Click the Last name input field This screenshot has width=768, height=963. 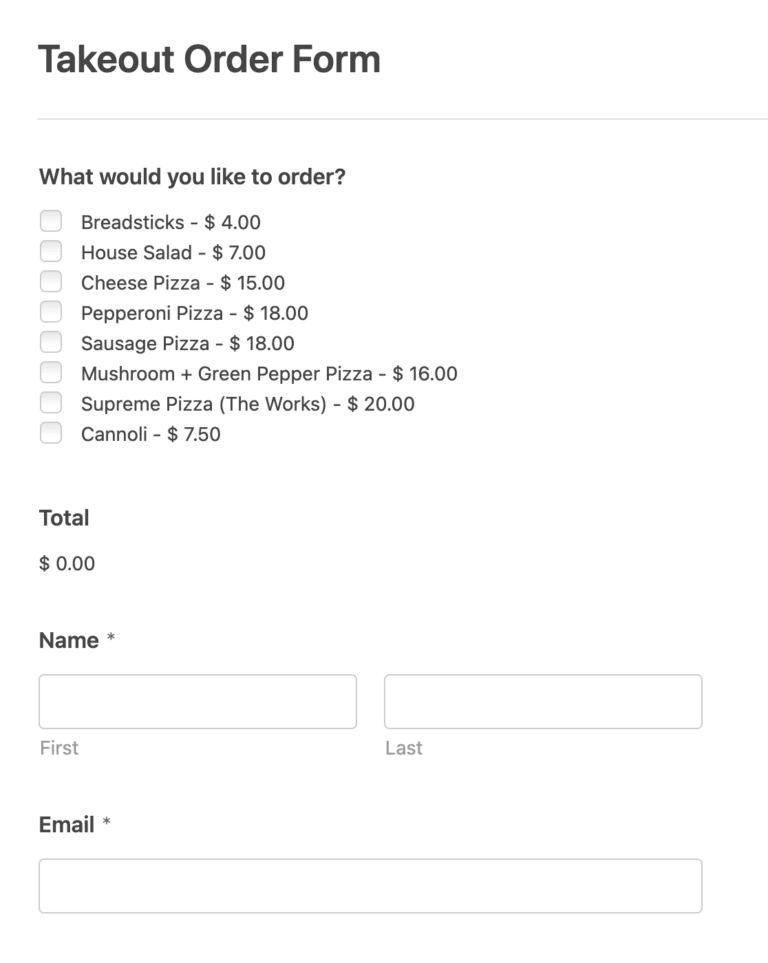[x=543, y=701]
